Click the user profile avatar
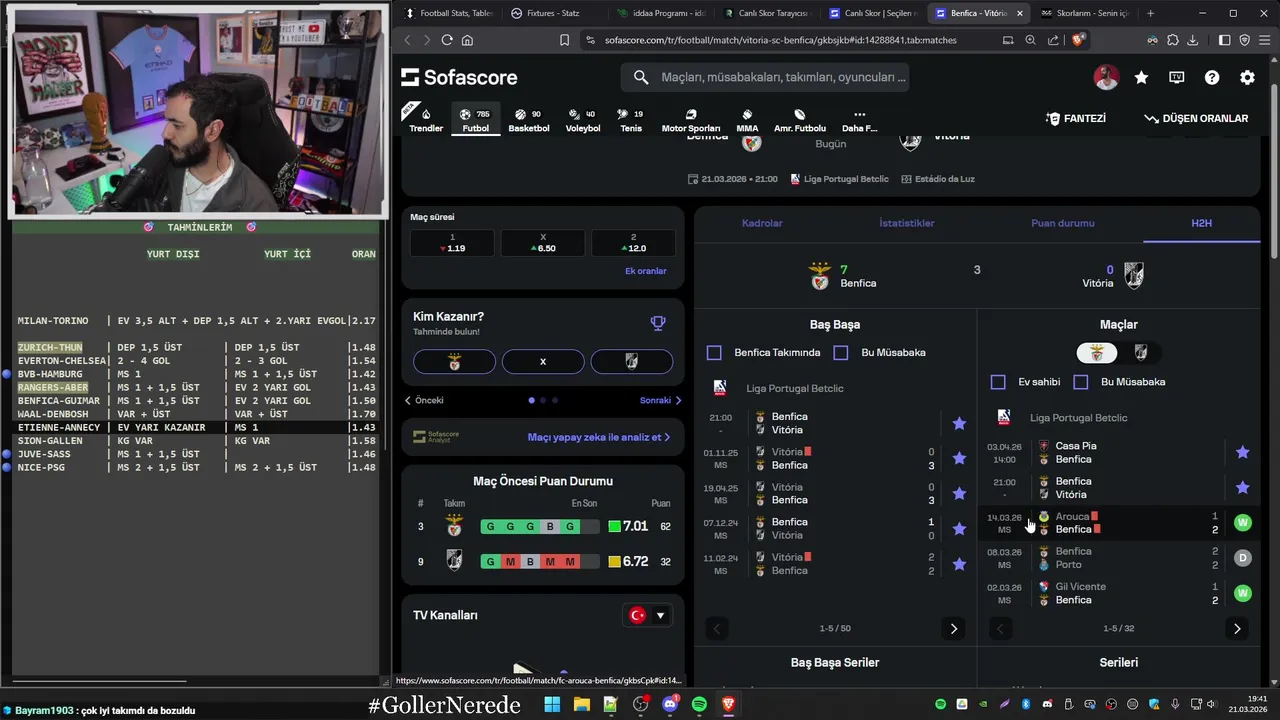 pyautogui.click(x=1106, y=77)
